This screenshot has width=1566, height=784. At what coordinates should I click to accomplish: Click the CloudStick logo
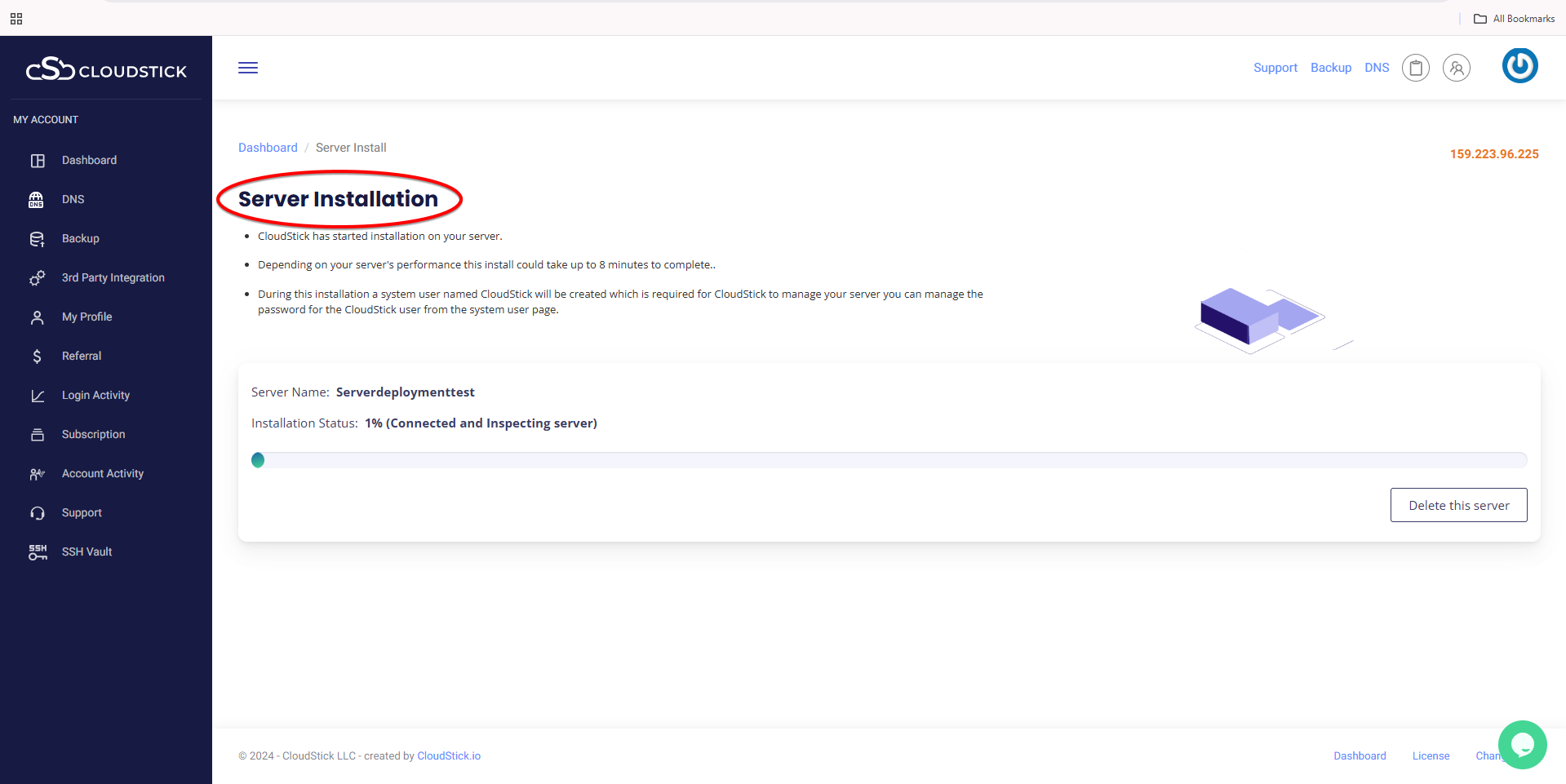point(106,70)
